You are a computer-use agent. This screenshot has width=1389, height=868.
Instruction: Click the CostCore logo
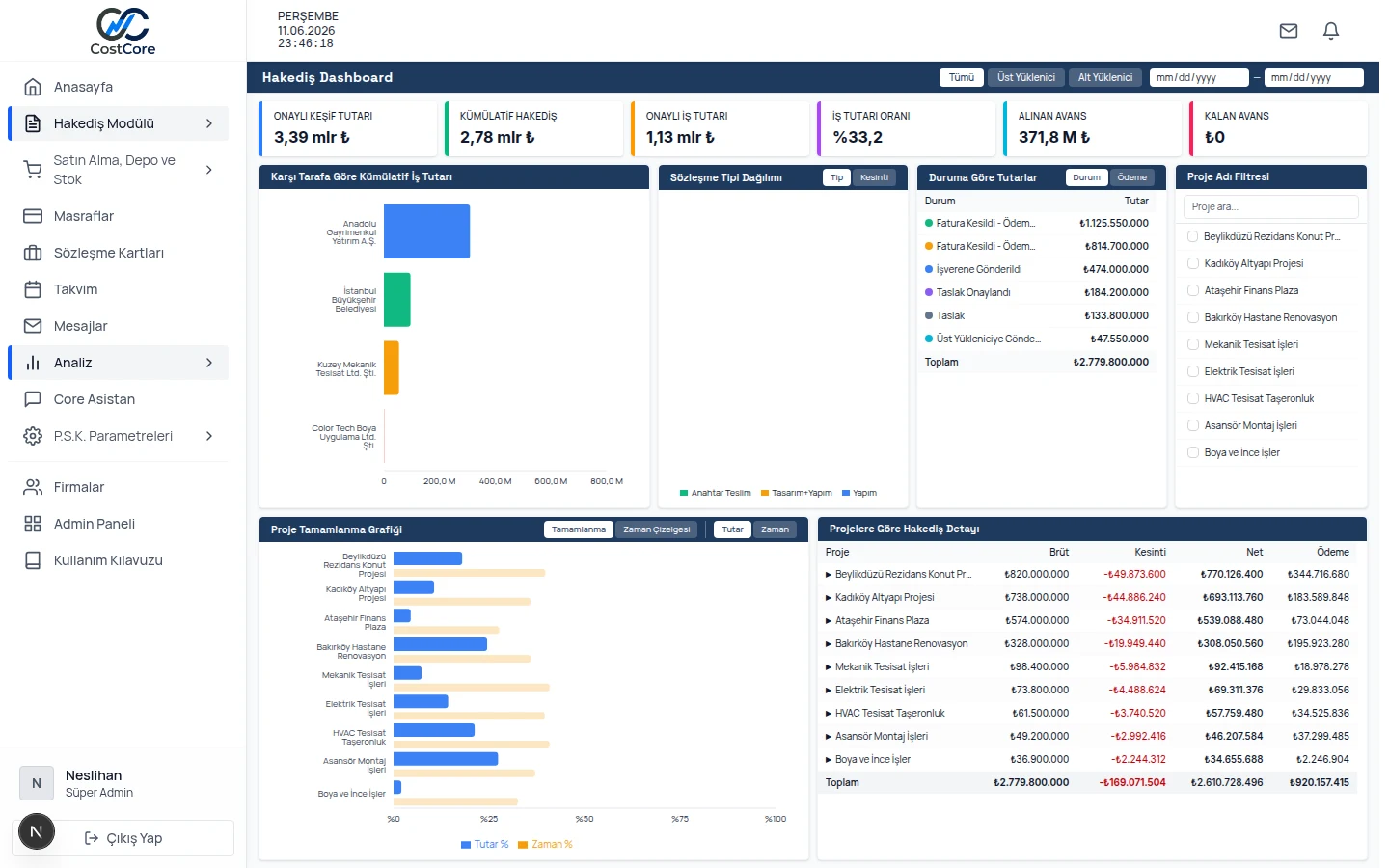coord(123,31)
